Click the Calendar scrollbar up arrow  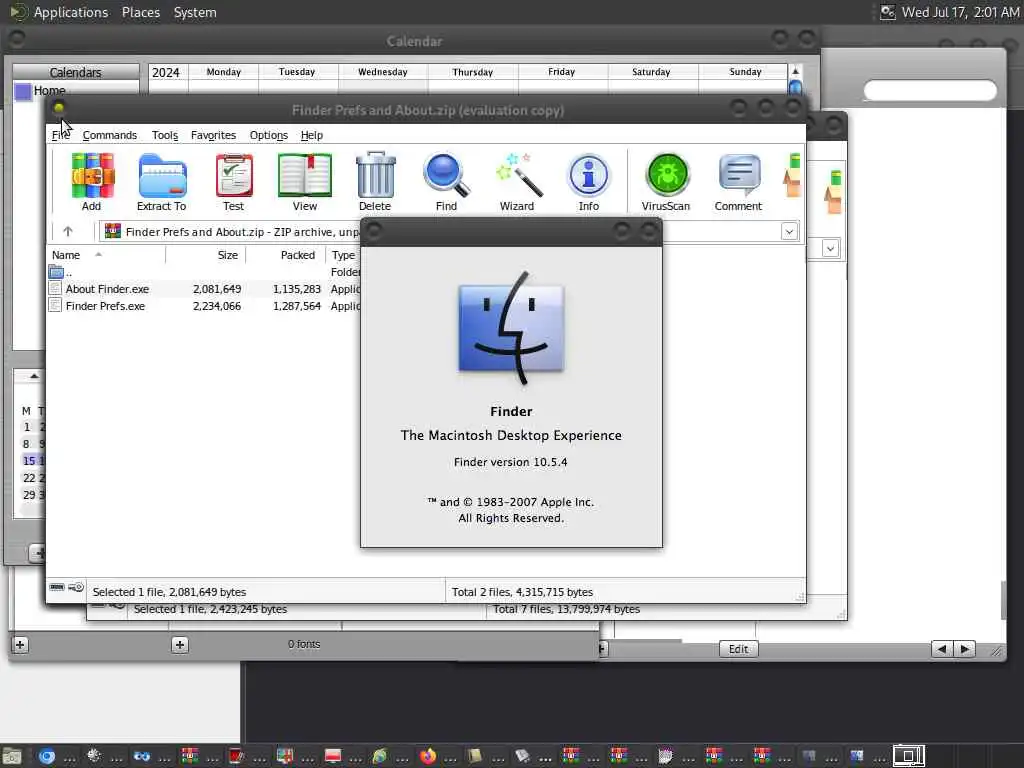click(x=795, y=71)
